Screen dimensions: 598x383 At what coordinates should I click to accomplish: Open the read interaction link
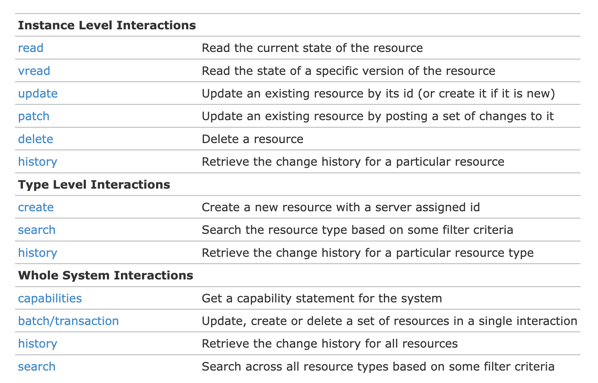pos(31,48)
